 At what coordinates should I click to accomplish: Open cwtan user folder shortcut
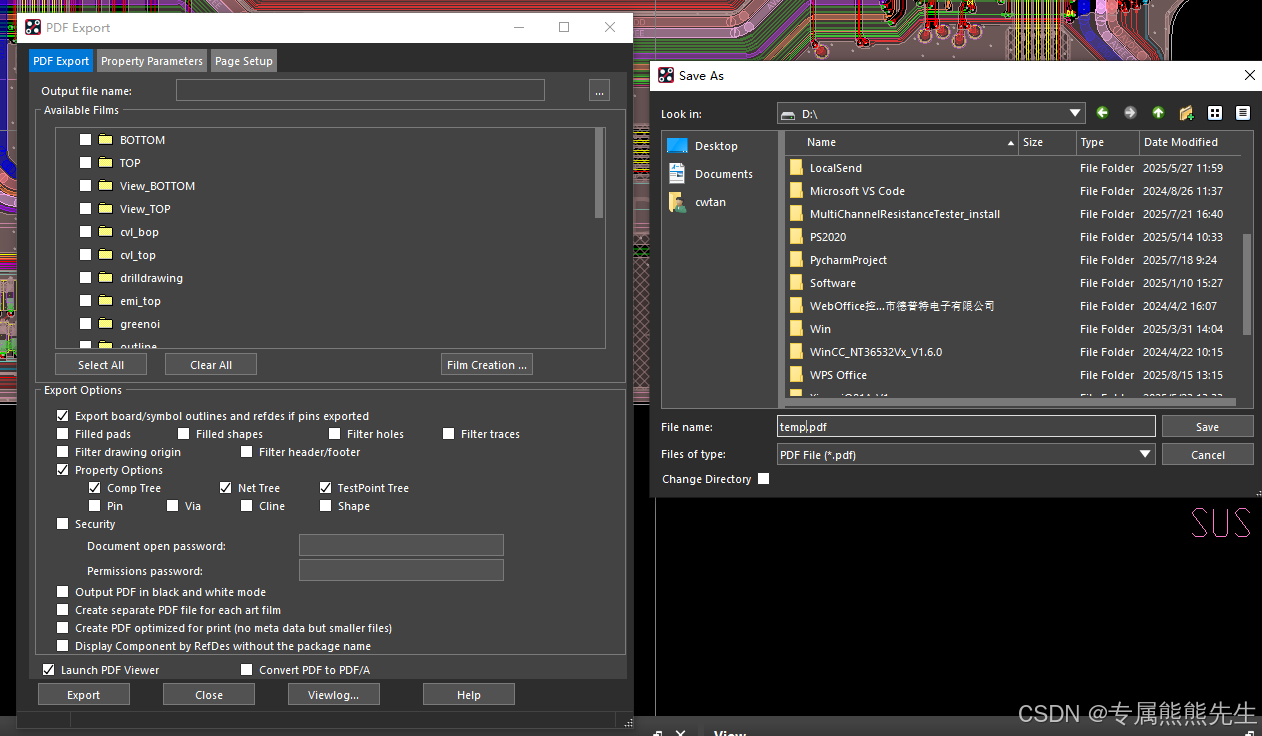click(698, 202)
